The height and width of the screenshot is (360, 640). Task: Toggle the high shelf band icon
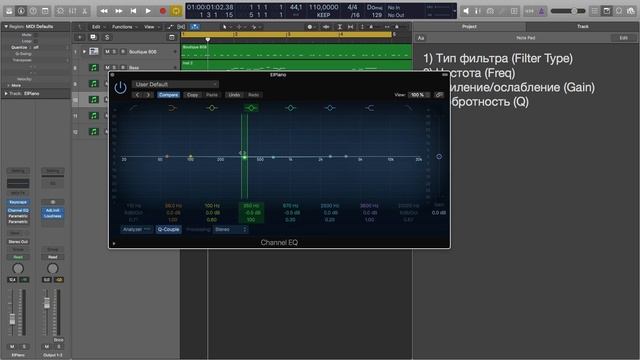[x=369, y=108]
